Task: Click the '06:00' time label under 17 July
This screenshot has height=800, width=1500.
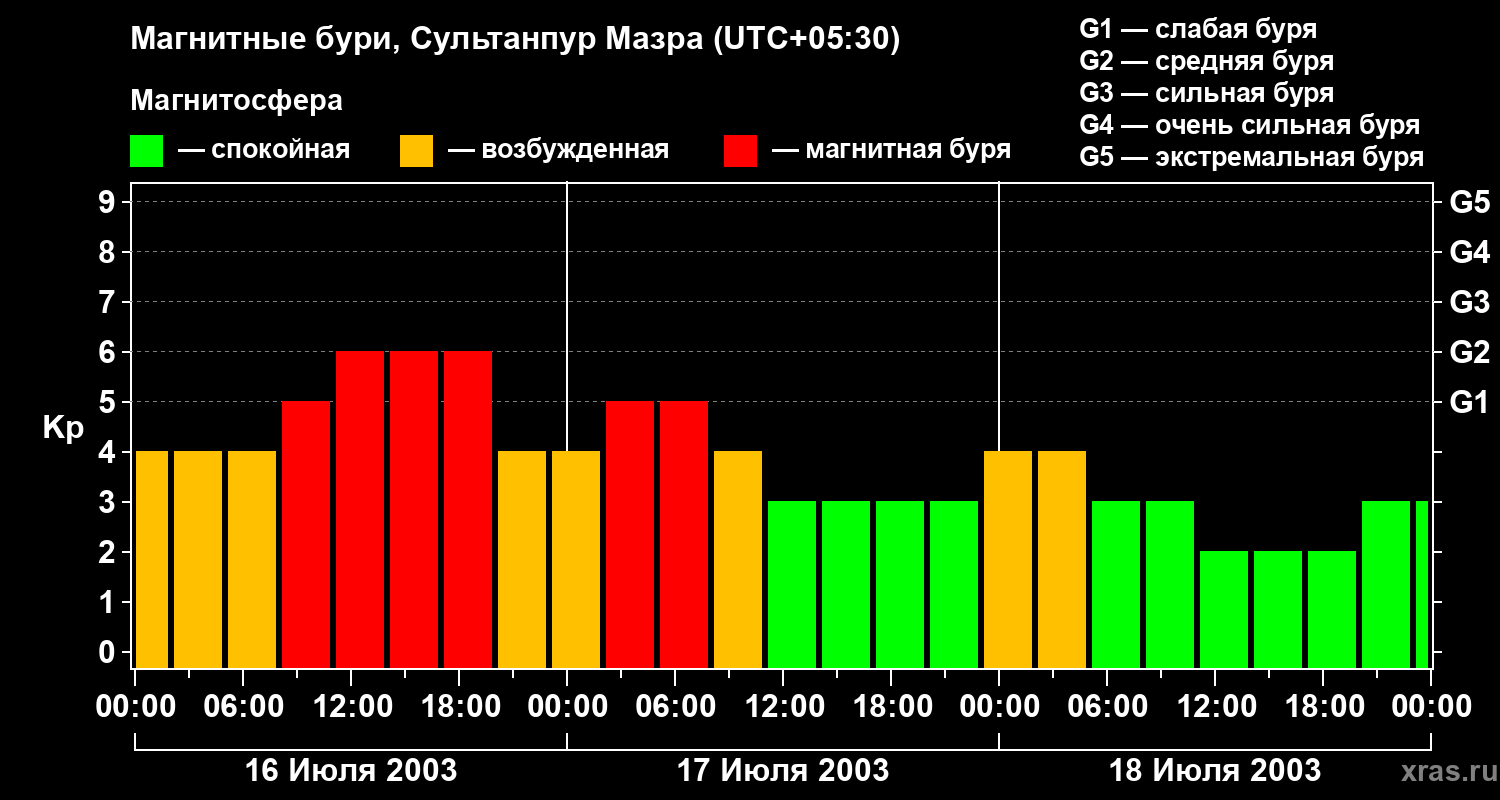Action: (x=675, y=707)
